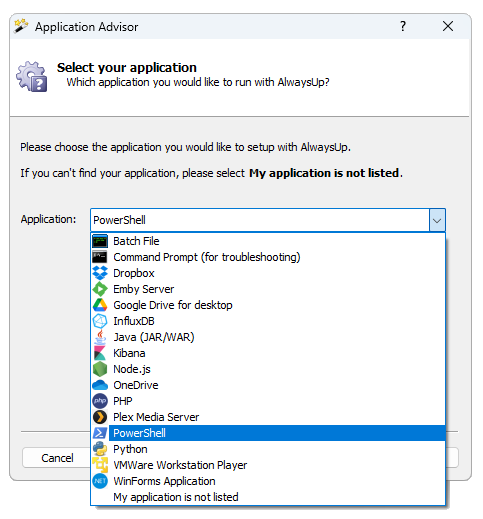Click the PHP round icon
483x519 pixels.
pos(100,401)
